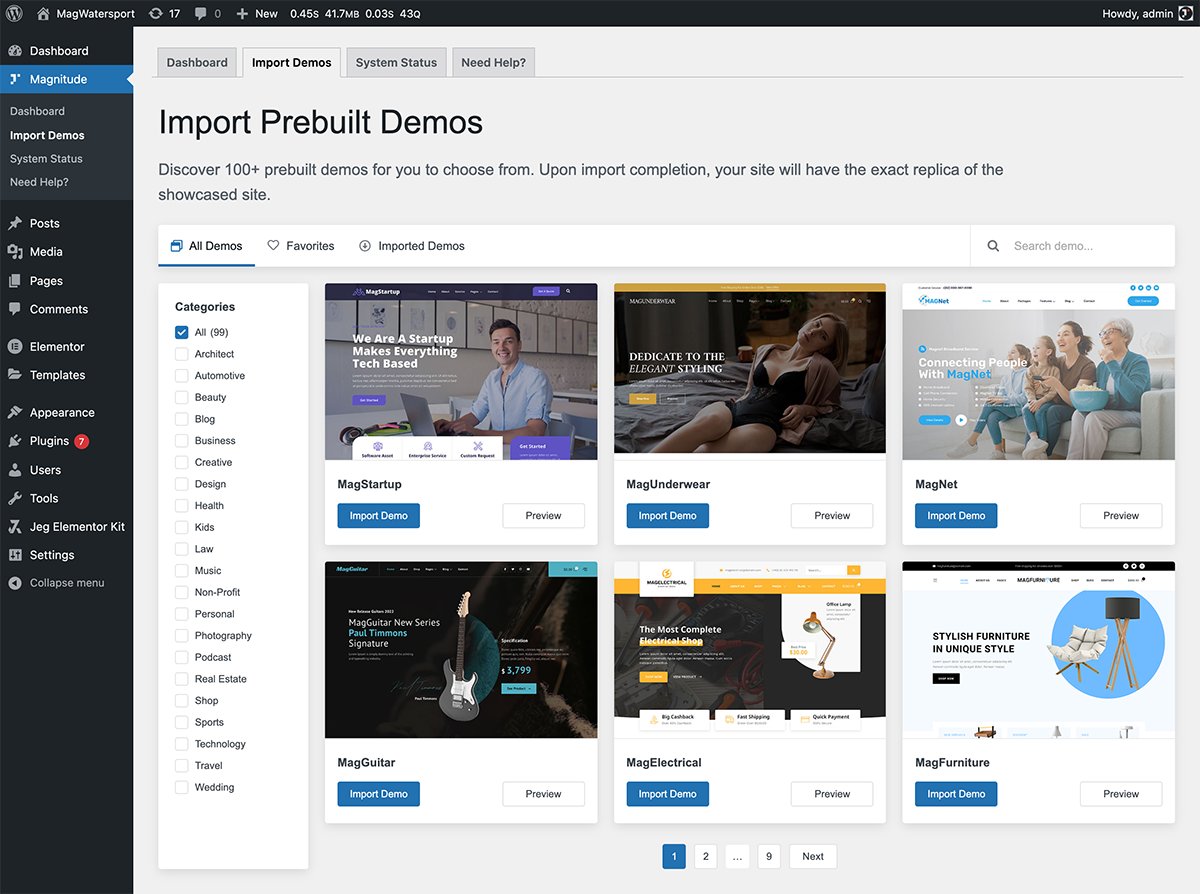The width and height of the screenshot is (1200, 894).
Task: Click the WordPress logo icon
Action: point(14,13)
